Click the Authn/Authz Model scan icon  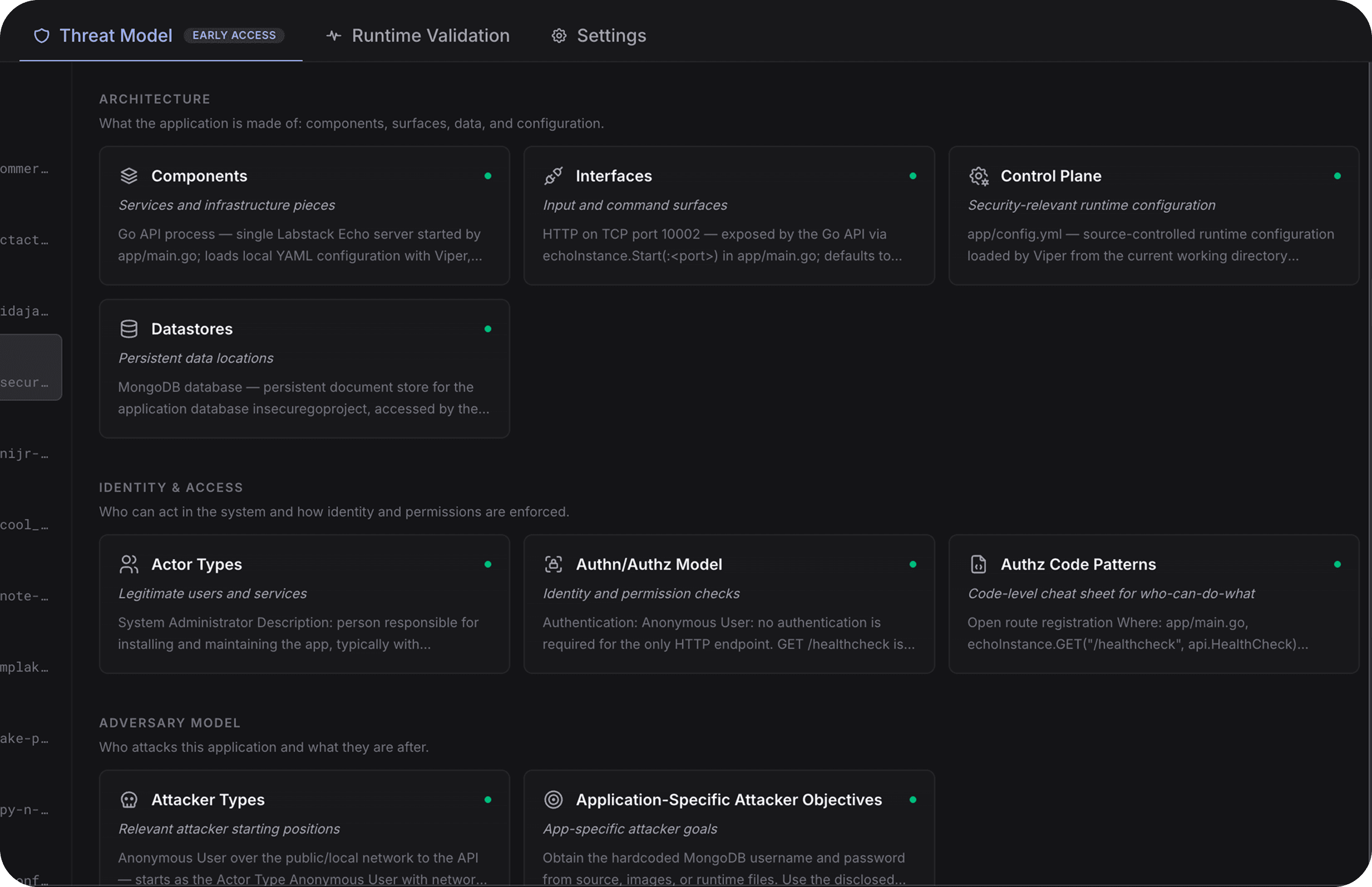pyautogui.click(x=553, y=564)
